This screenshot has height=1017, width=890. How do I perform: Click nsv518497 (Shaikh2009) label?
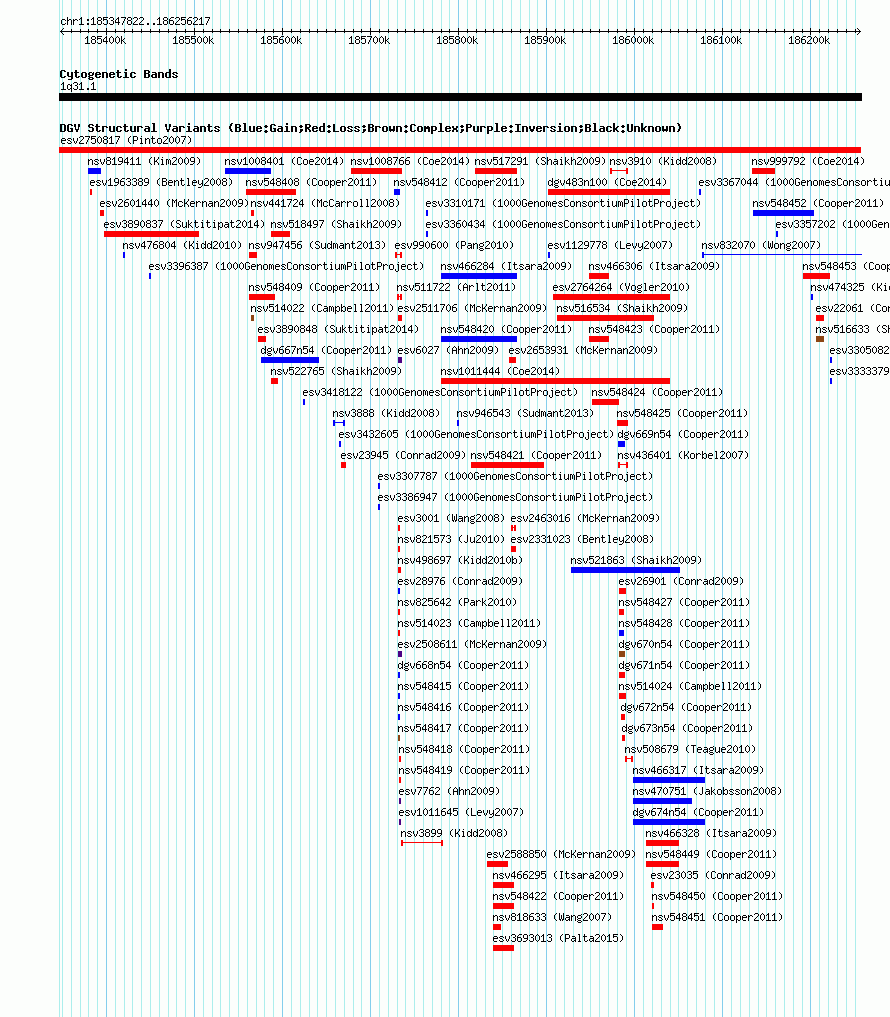point(336,224)
